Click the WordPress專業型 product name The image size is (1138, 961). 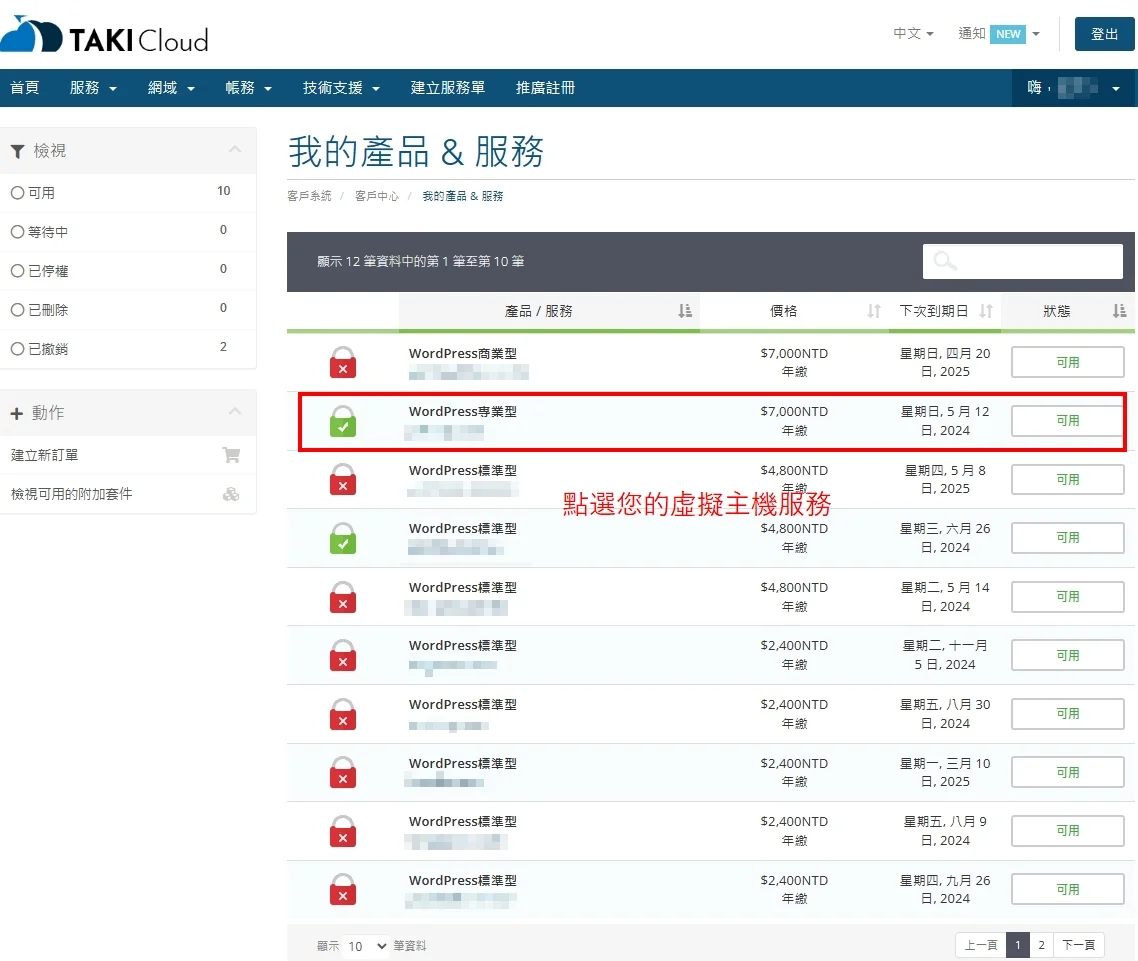[x=463, y=412]
